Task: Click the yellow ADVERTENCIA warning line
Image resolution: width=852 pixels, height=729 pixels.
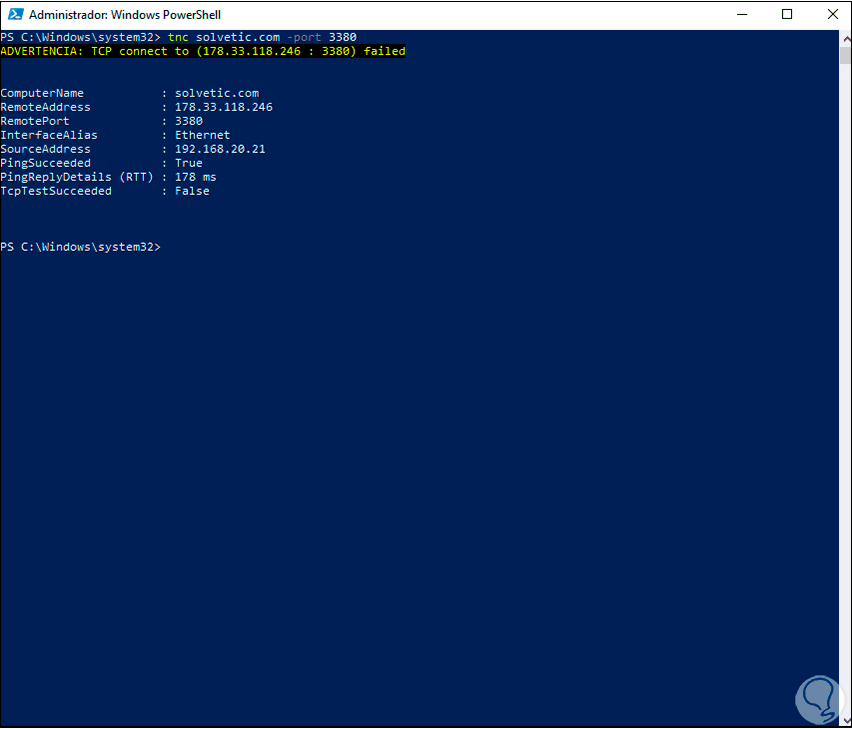Action: tap(203, 51)
